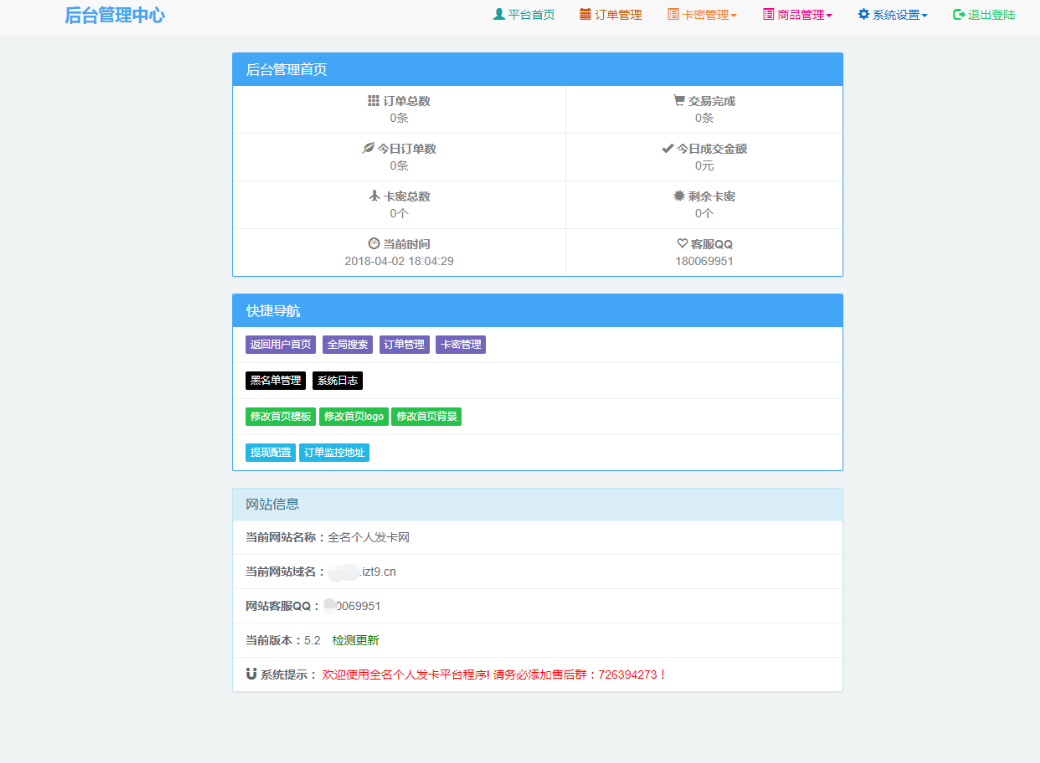Click the red welcome notice with 726394273

[494, 675]
